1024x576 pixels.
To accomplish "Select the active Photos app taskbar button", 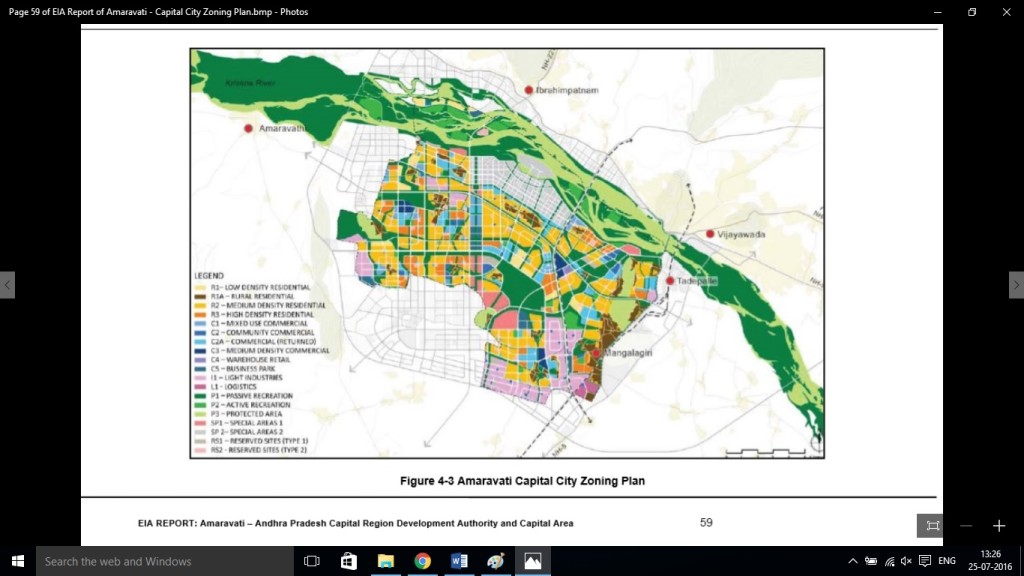I will pyautogui.click(x=533, y=561).
